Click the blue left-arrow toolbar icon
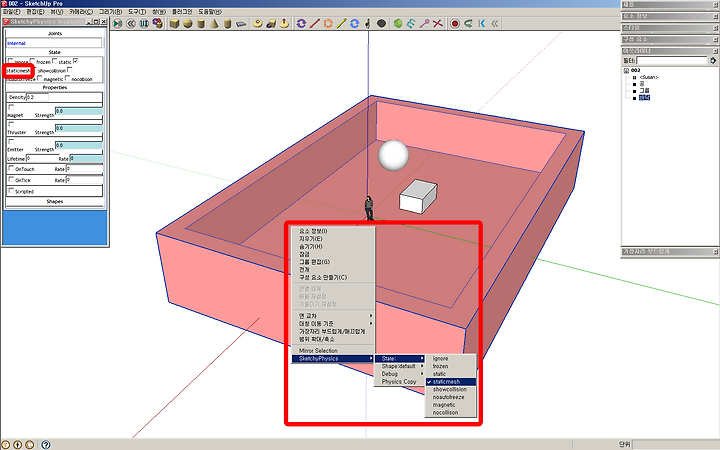The width and height of the screenshot is (720, 450). 482,23
